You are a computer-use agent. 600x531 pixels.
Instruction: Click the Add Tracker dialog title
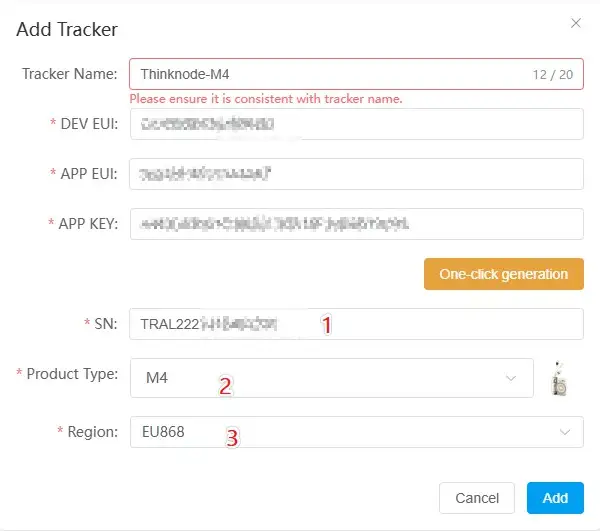click(x=67, y=29)
